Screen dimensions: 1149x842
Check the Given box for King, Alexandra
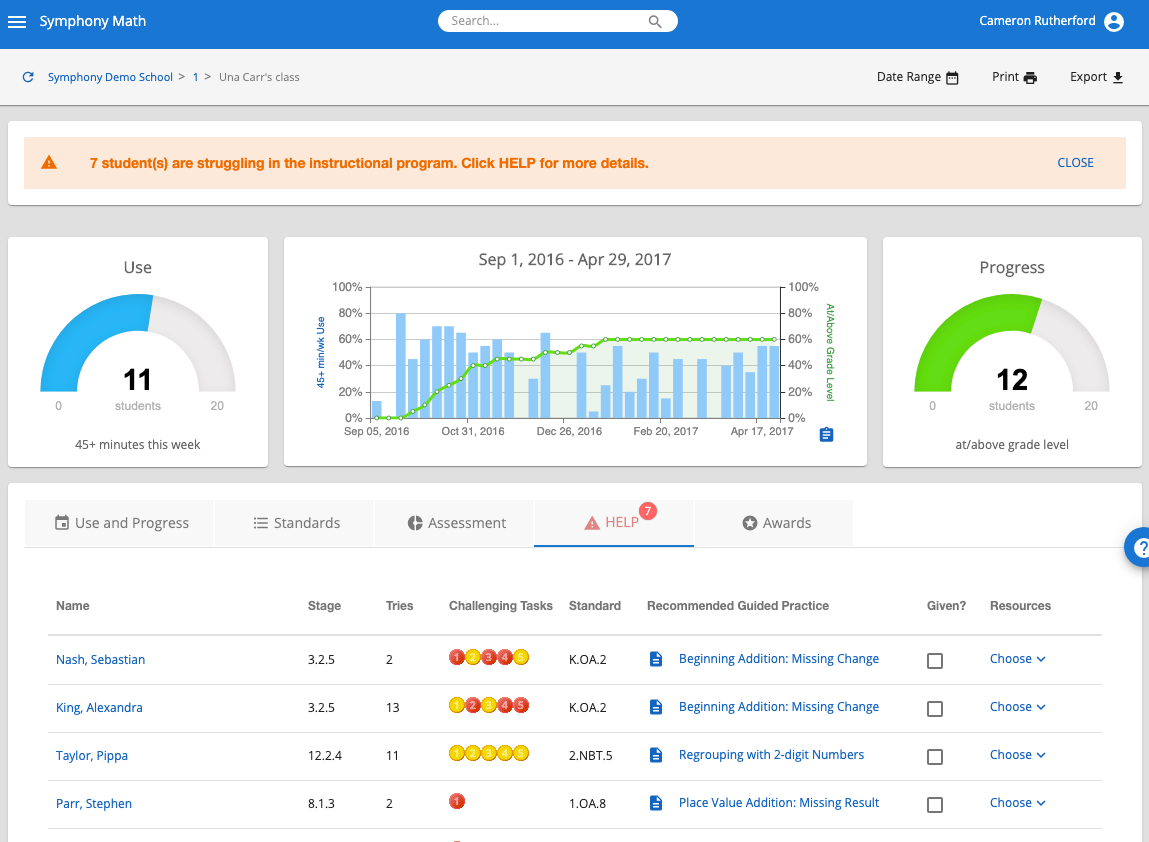click(935, 709)
